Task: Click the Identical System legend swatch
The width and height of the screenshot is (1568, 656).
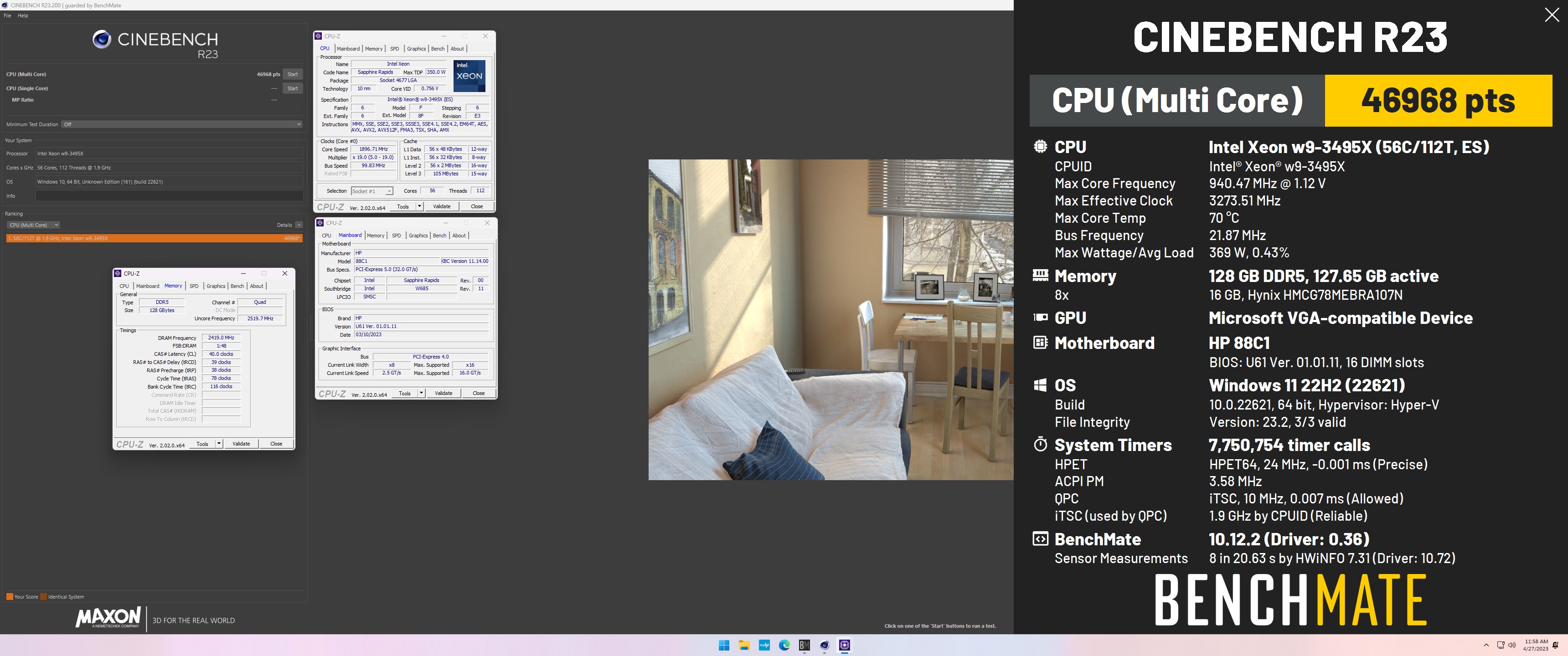Action: (x=44, y=597)
